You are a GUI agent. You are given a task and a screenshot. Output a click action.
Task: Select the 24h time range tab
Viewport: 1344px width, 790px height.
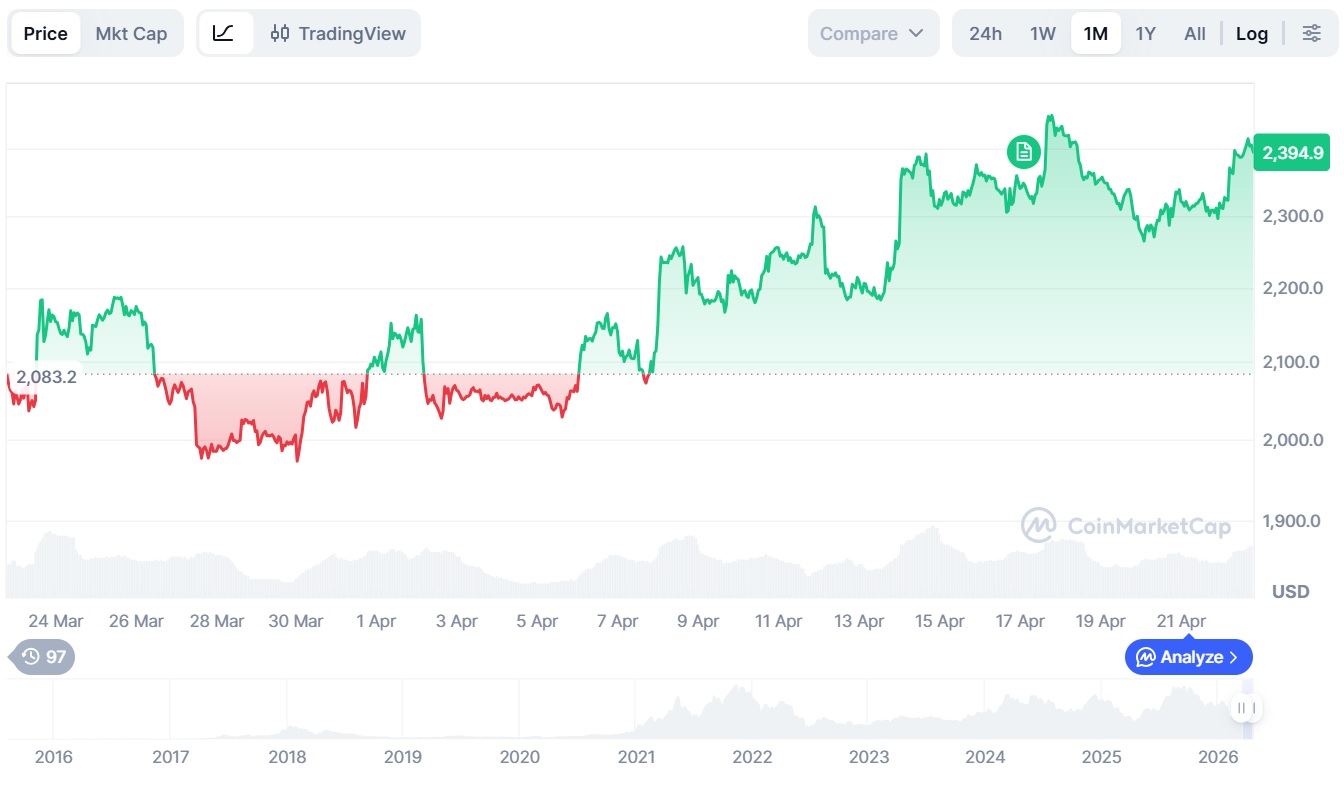pyautogui.click(x=985, y=33)
